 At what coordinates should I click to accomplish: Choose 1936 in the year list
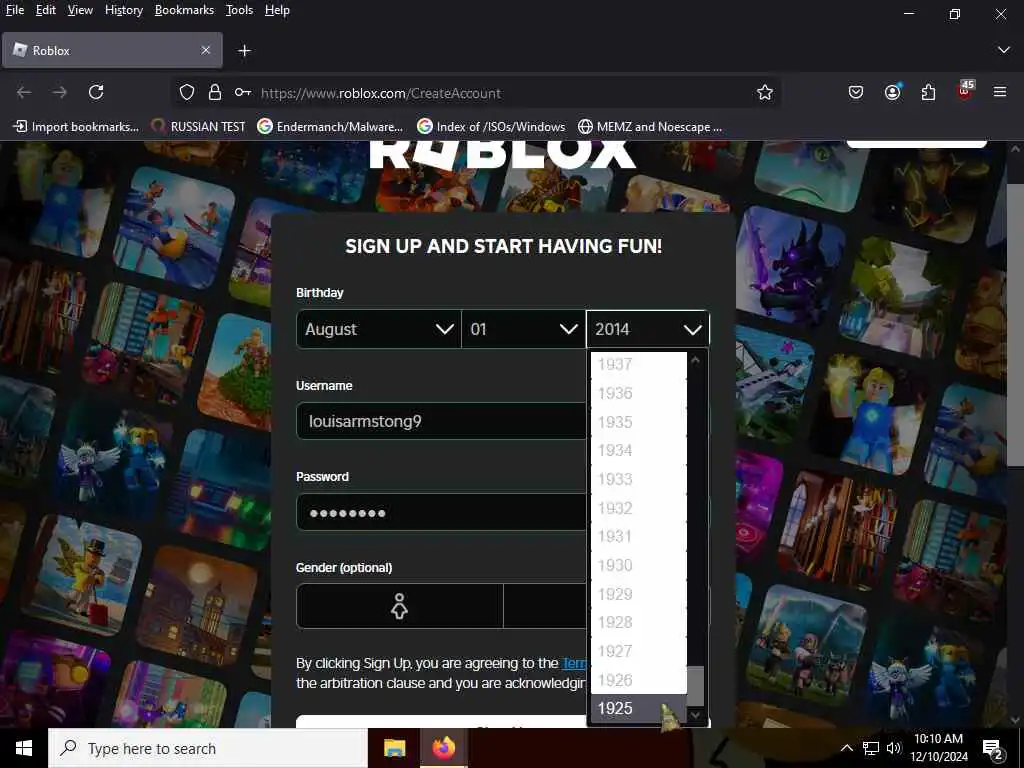639,393
